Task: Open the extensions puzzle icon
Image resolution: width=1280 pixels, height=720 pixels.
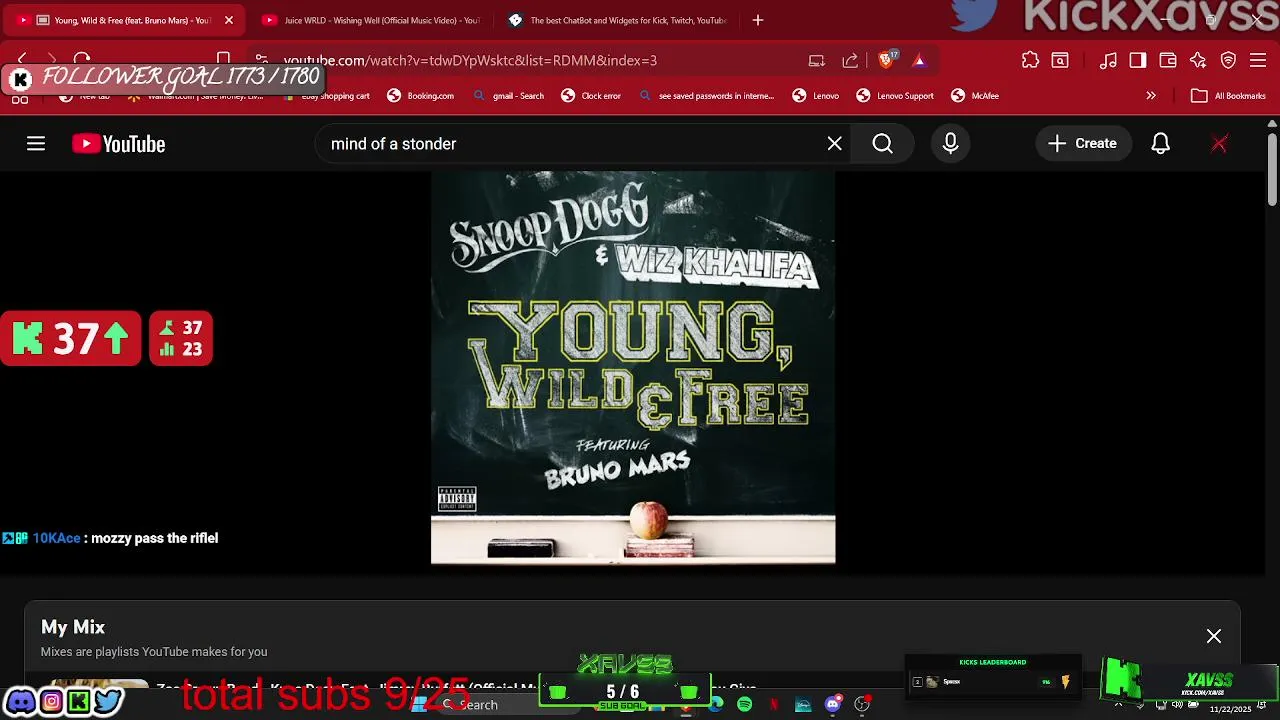Action: [1030, 60]
